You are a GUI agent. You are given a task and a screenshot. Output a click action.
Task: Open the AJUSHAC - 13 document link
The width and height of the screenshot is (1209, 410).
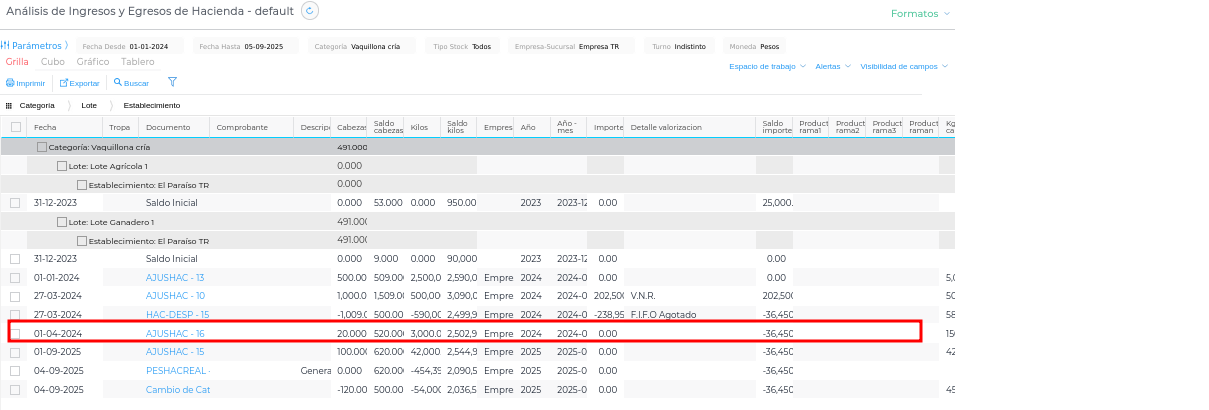point(175,277)
